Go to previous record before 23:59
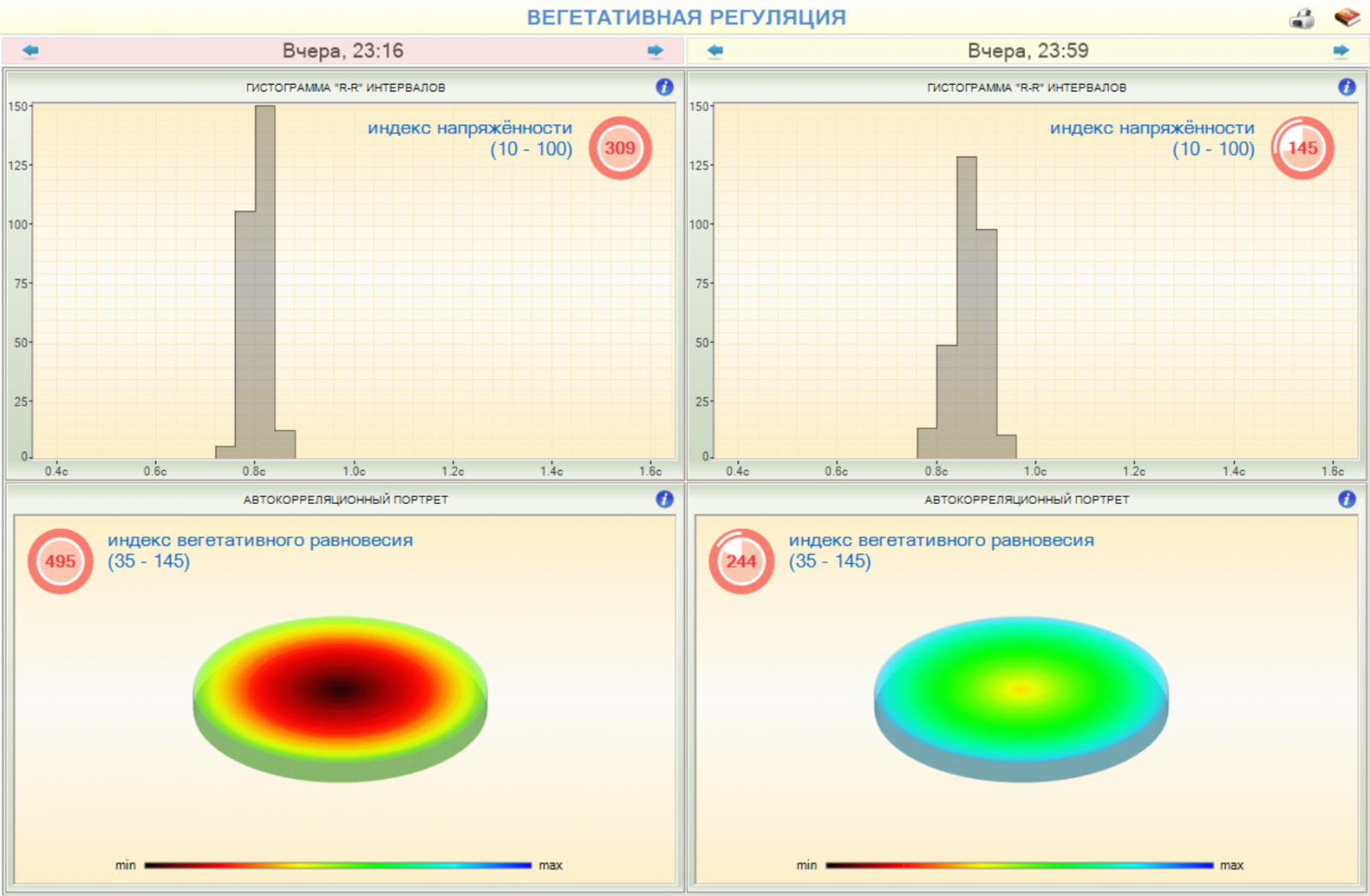The width and height of the screenshot is (1370, 896). [x=715, y=50]
